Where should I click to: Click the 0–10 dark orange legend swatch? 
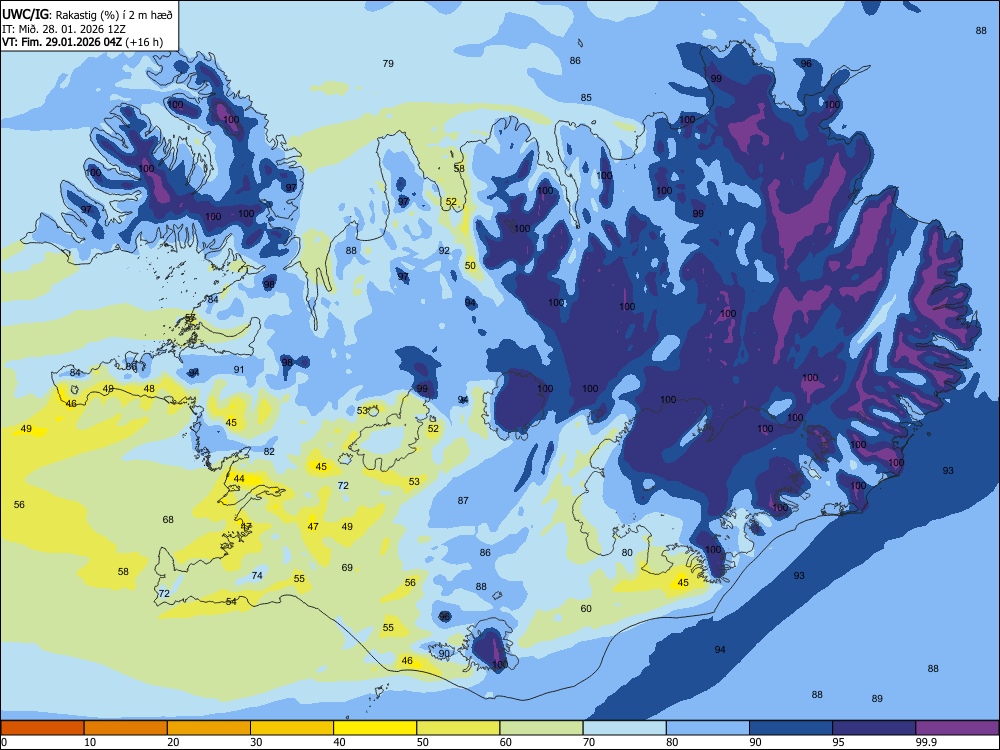(x=42, y=728)
